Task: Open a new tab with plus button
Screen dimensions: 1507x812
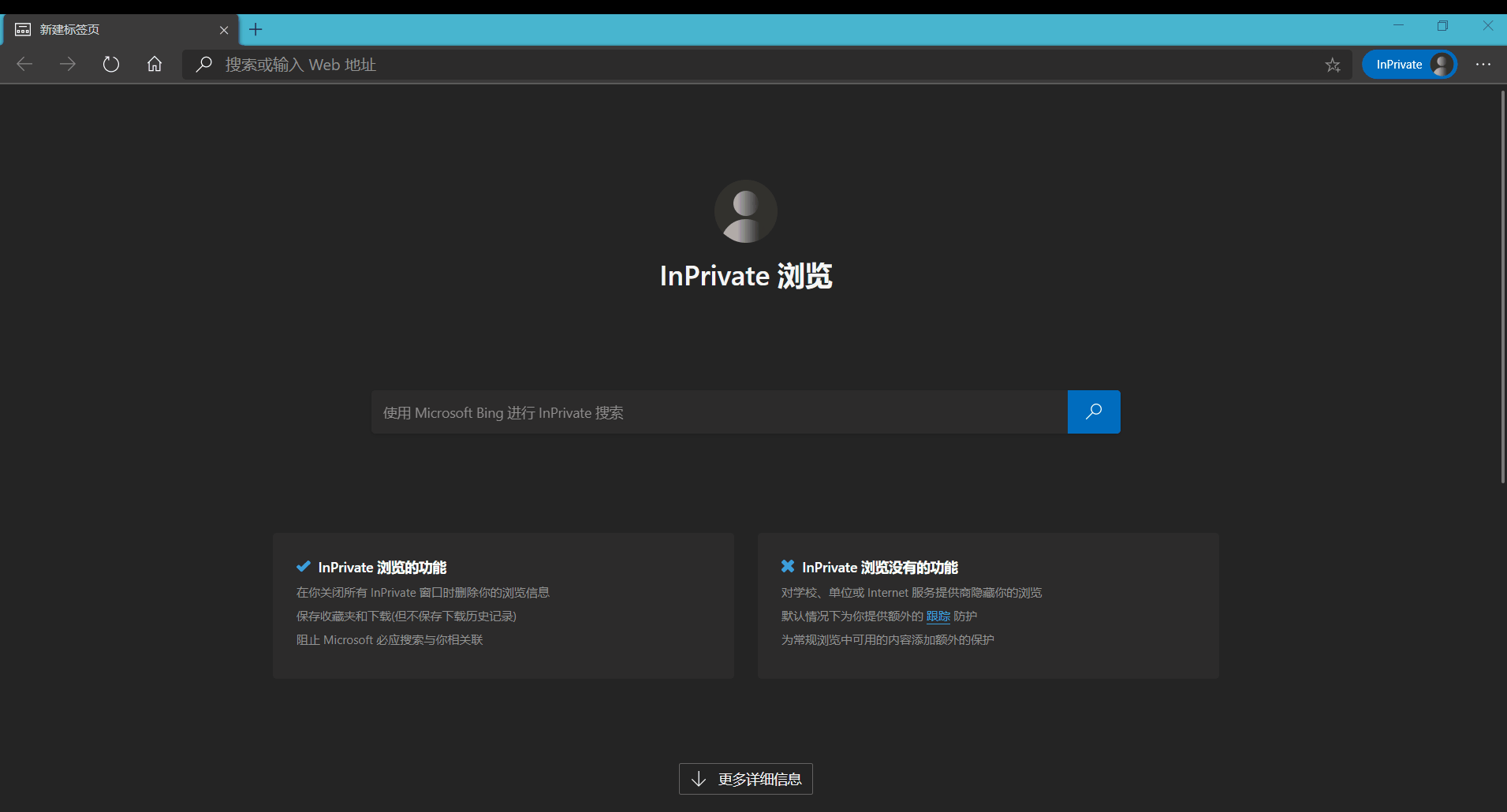Action: (256, 30)
